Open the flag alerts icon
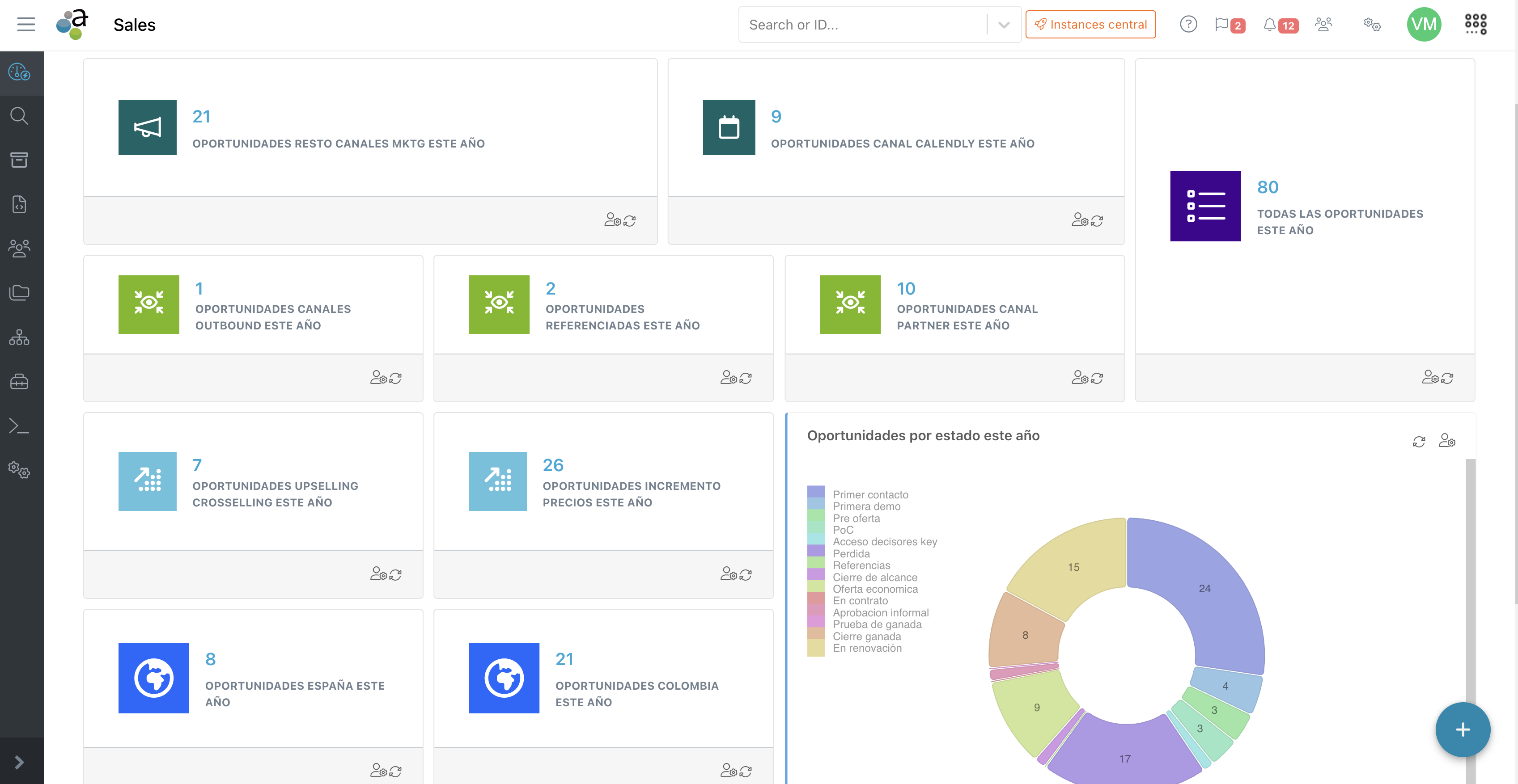Image resolution: width=1518 pixels, height=784 pixels. [1221, 24]
